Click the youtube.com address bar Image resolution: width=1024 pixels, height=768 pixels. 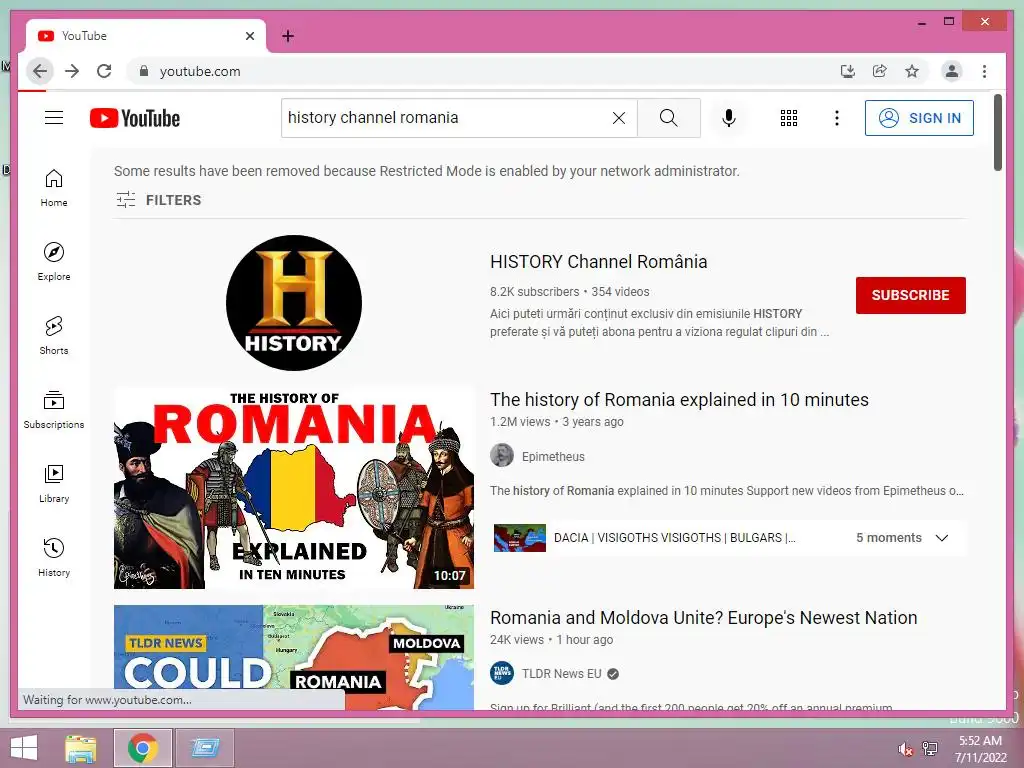pyautogui.click(x=483, y=71)
